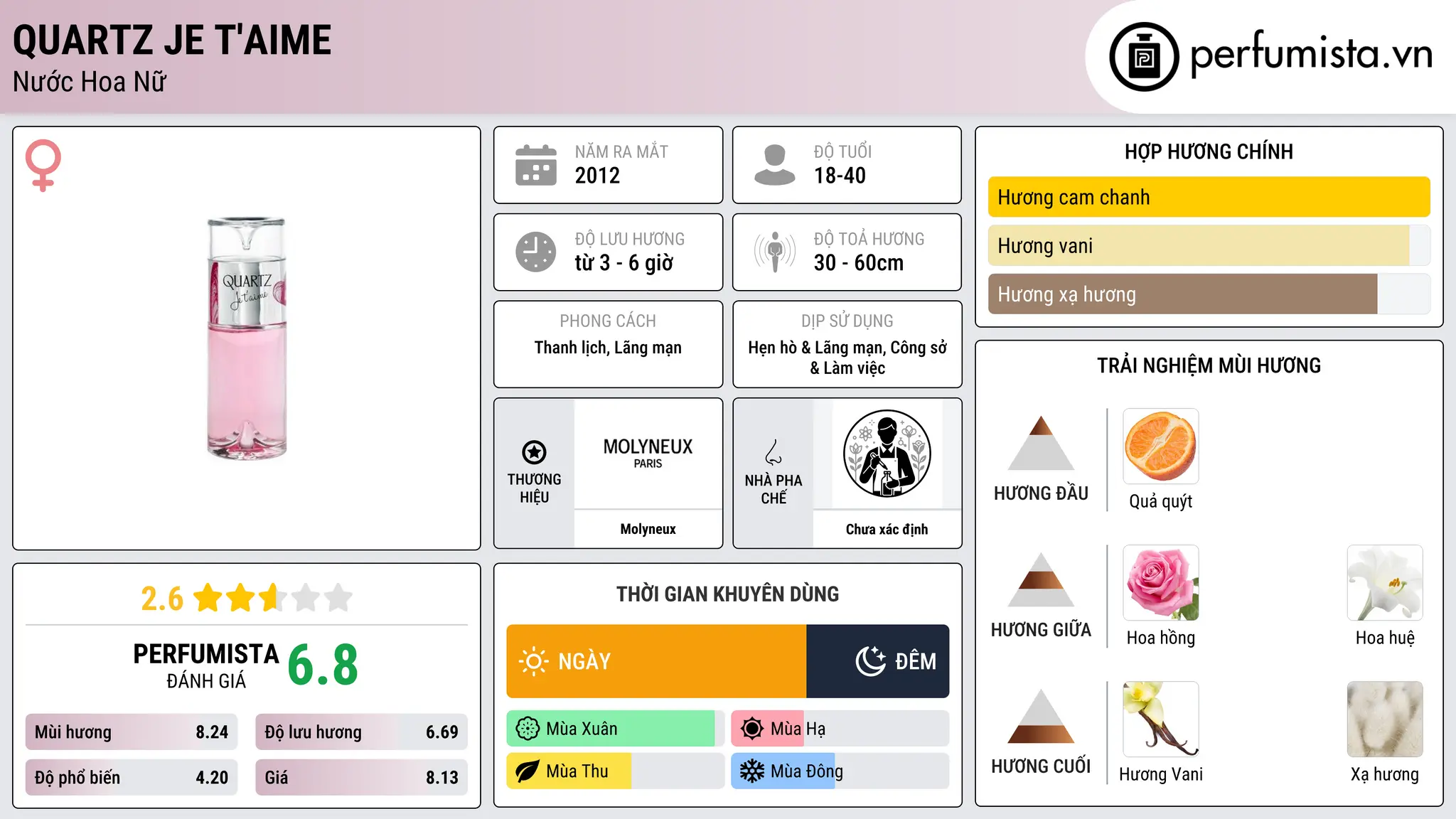The image size is (1456, 819).
Task: Click the person icon beside Độ tuổi
Action: tap(775, 165)
